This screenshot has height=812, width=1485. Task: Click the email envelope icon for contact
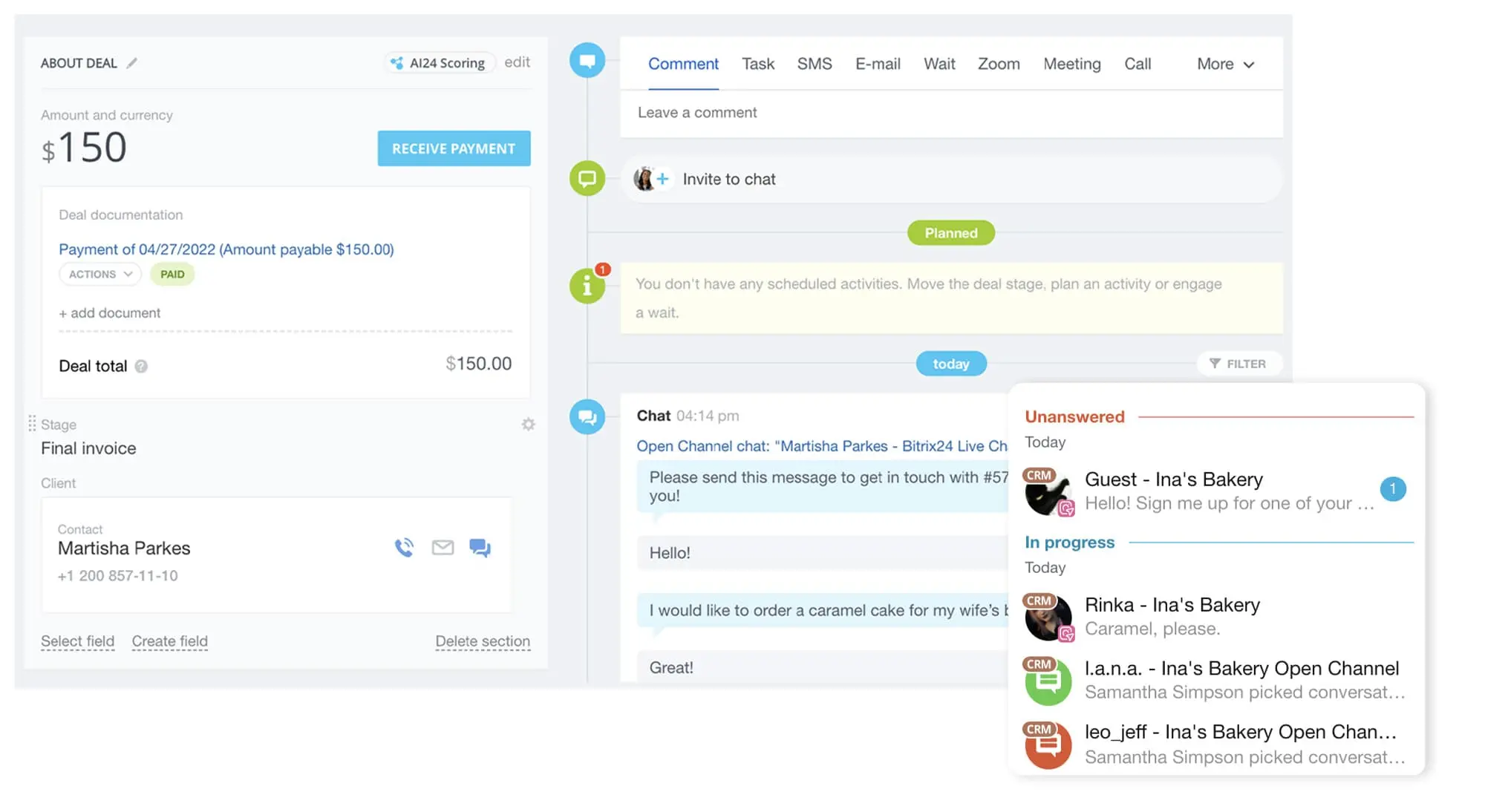pyautogui.click(x=443, y=548)
